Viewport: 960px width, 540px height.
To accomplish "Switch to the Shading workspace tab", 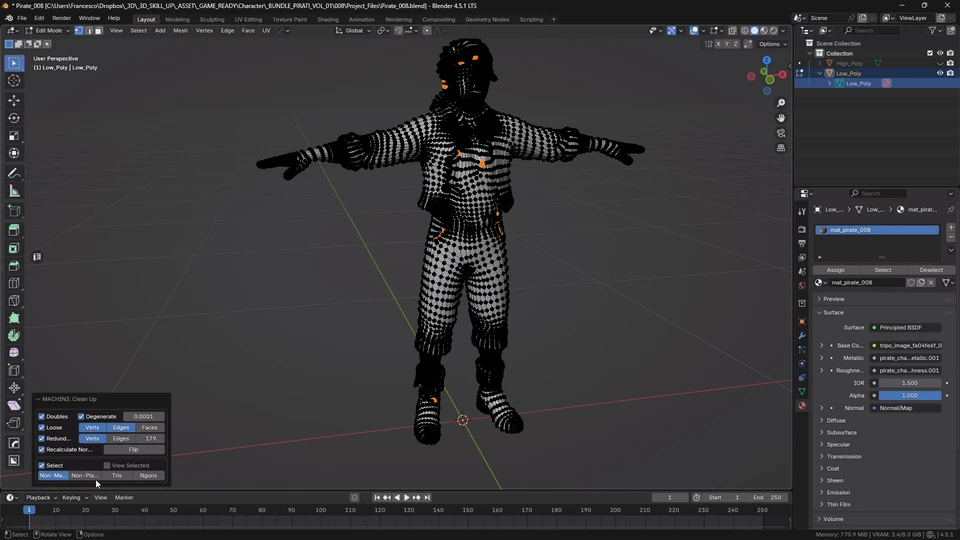I will pos(328,19).
